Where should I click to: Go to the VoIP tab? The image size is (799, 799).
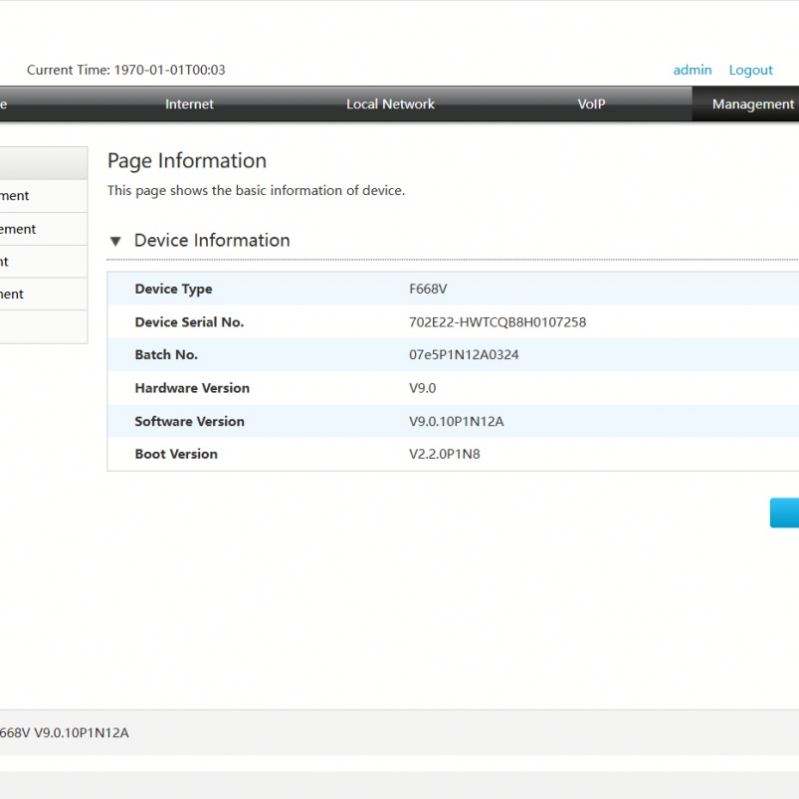tap(591, 104)
